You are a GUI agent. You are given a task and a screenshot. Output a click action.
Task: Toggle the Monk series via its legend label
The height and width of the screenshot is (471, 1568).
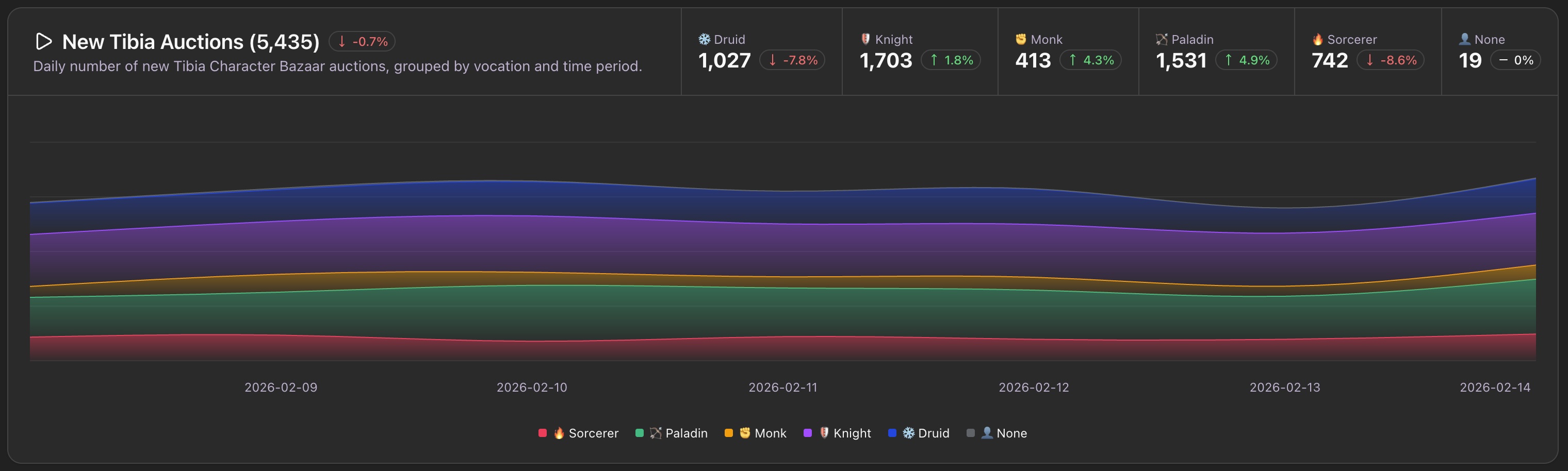(x=771, y=433)
